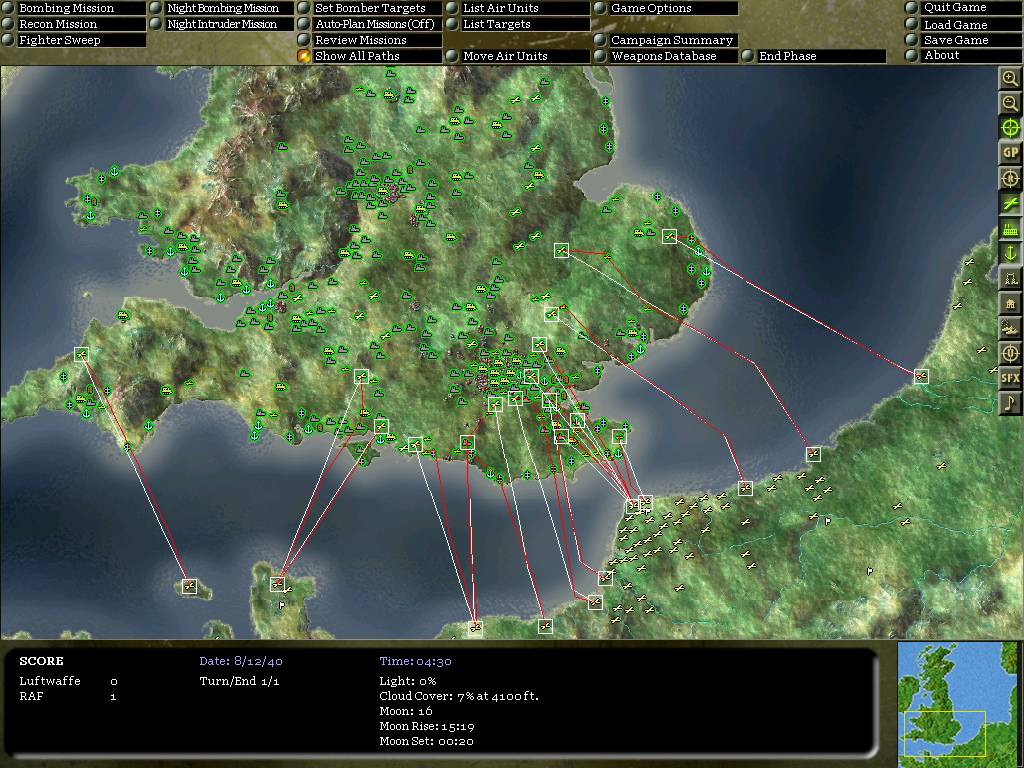The image size is (1024, 768).
Task: Click Load Game
Action: tap(963, 24)
